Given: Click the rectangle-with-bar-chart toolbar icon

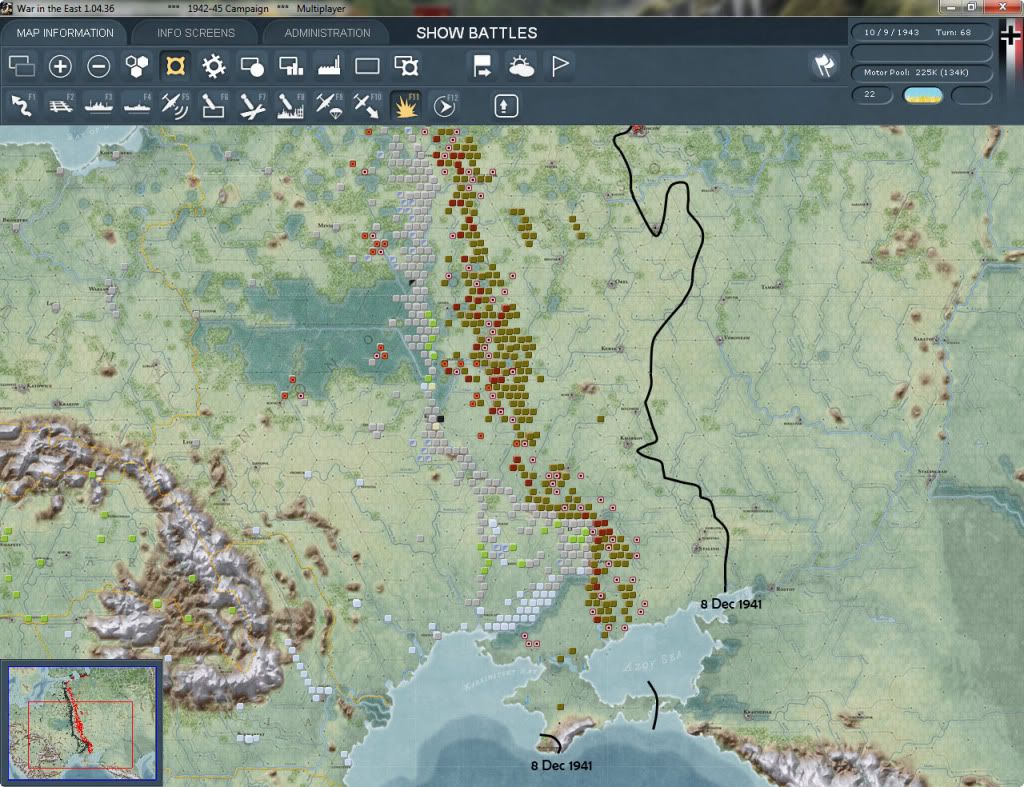Looking at the screenshot, I should click(x=291, y=66).
